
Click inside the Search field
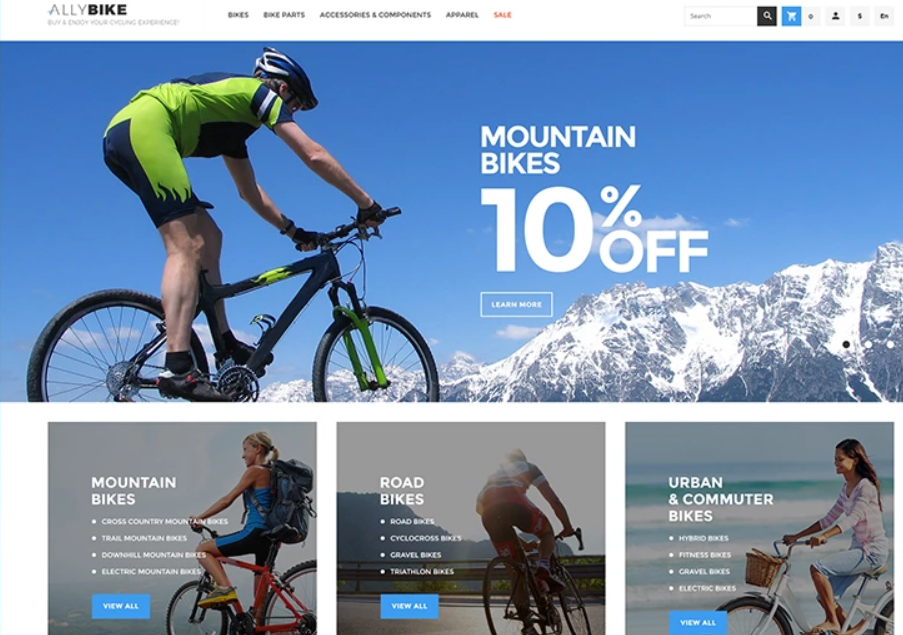coord(720,16)
